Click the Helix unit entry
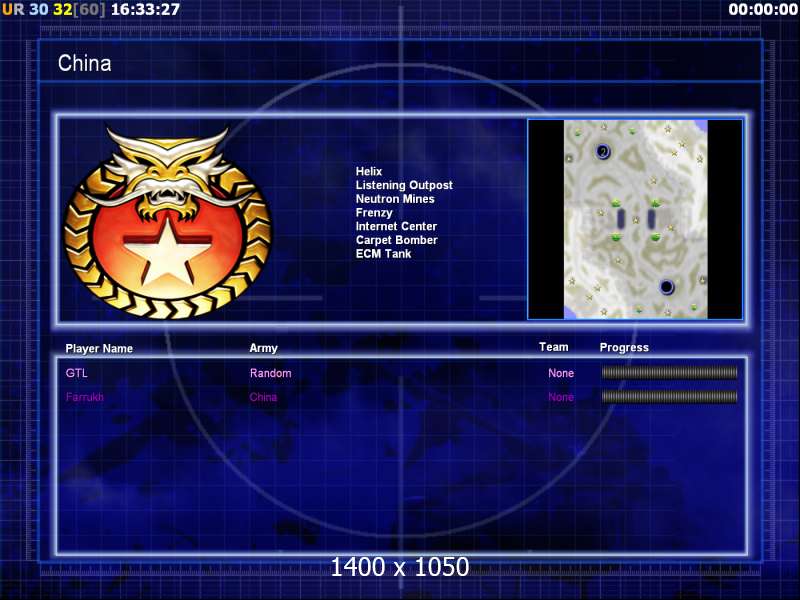 pos(368,171)
